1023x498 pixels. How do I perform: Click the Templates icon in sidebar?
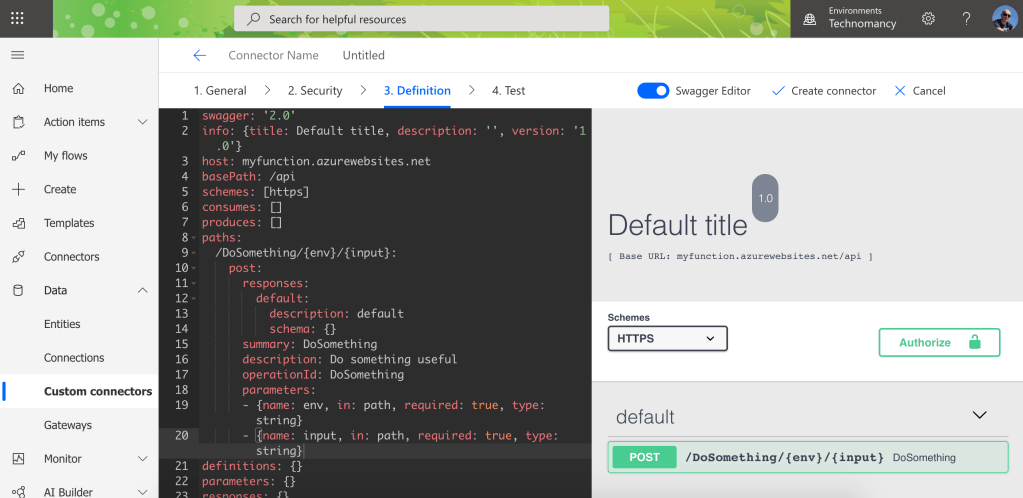click(x=18, y=223)
